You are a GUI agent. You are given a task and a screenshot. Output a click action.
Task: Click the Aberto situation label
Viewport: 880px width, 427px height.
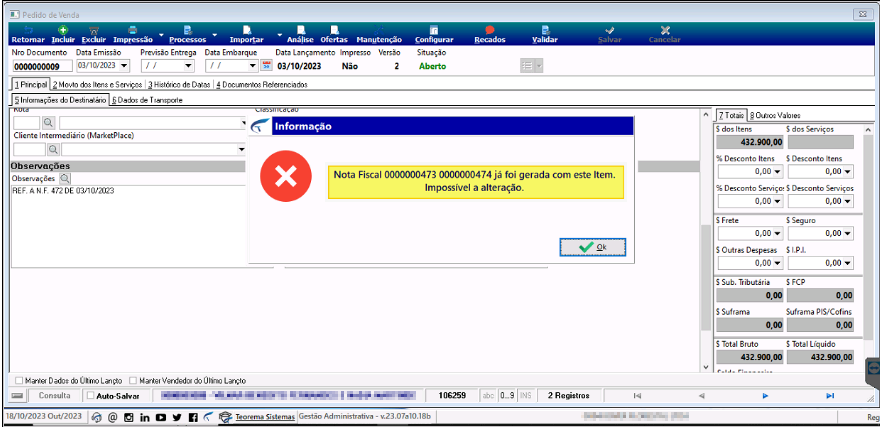pyautogui.click(x=432, y=66)
